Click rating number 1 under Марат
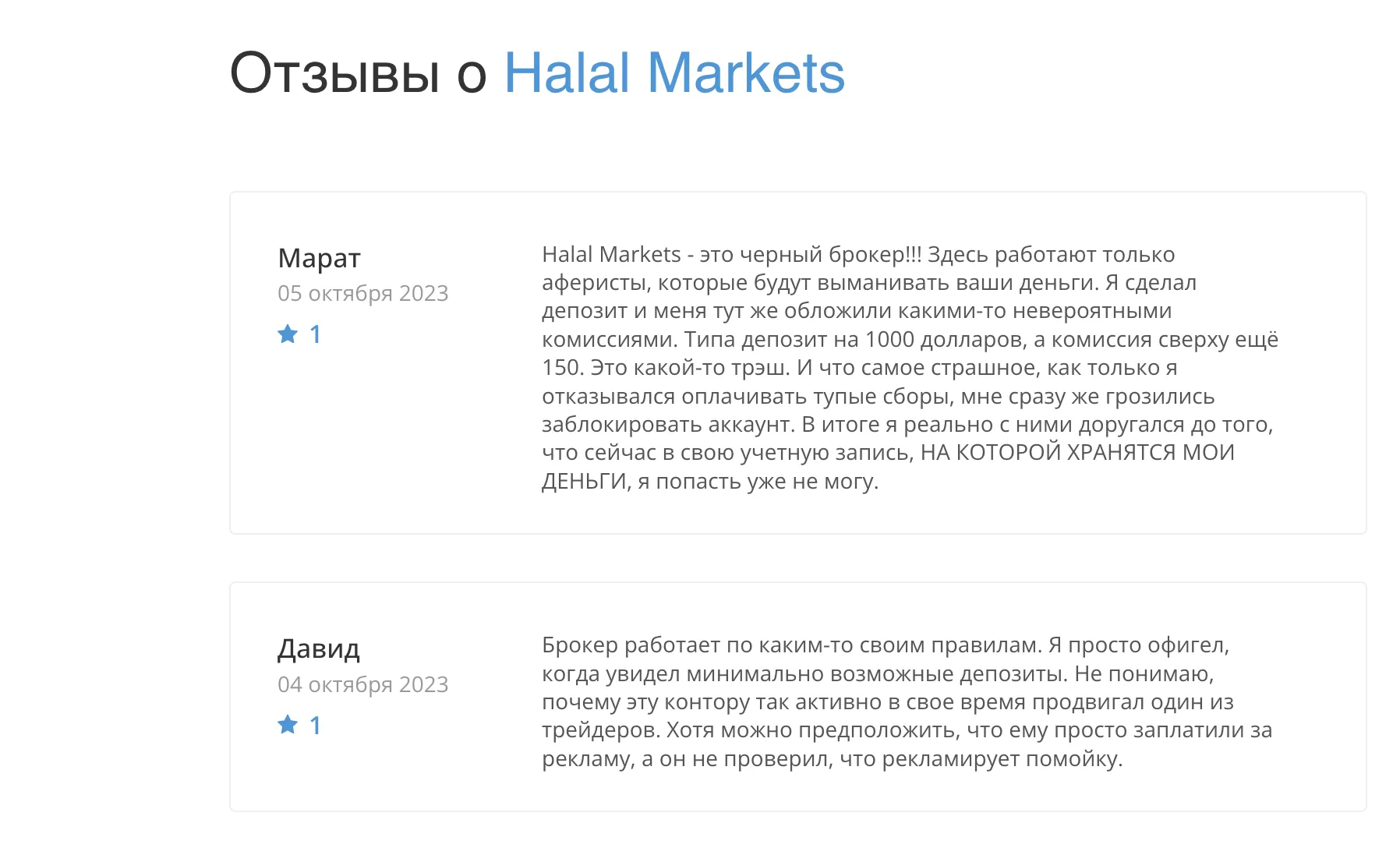 pyautogui.click(x=315, y=334)
